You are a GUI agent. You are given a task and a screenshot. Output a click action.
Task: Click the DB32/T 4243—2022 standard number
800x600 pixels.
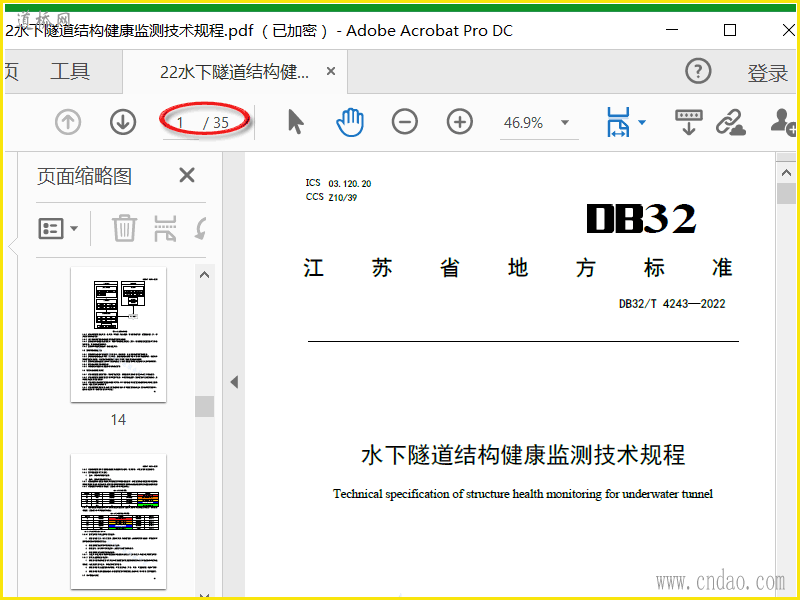[672, 304]
